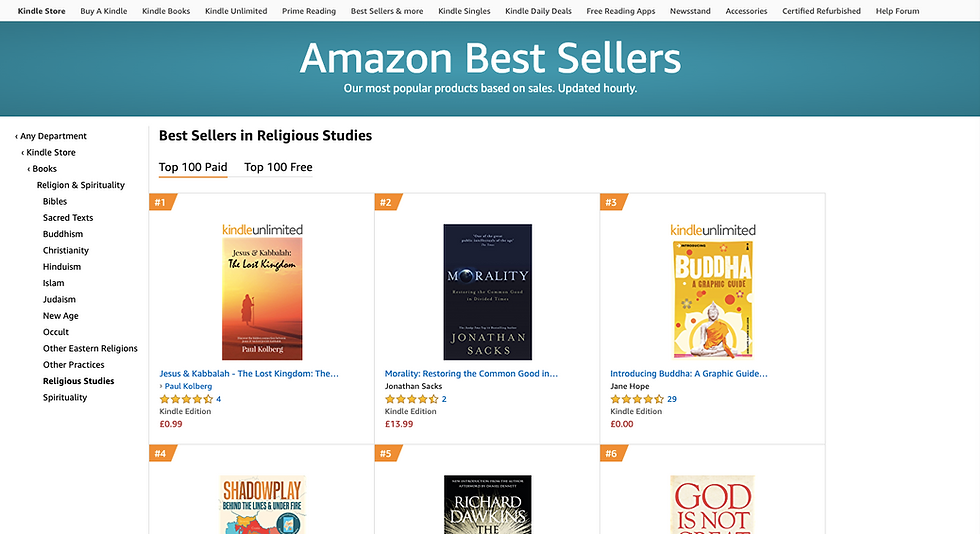The height and width of the screenshot is (534, 980).
Task: Open the Introducing Buddha cover thumbnail
Action: click(x=712, y=298)
